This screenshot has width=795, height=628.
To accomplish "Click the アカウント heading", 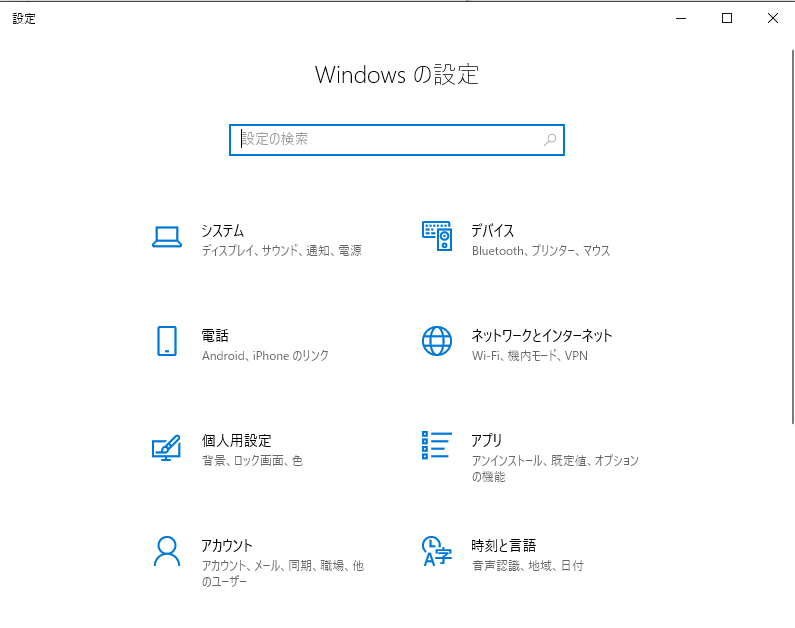I will (227, 545).
